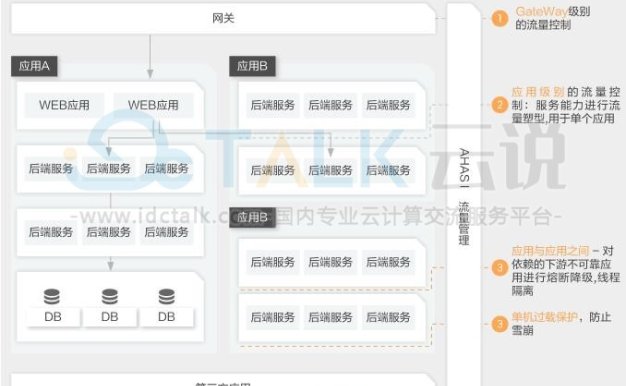
Task: Select the 应用A label tag
Action: coord(34,66)
